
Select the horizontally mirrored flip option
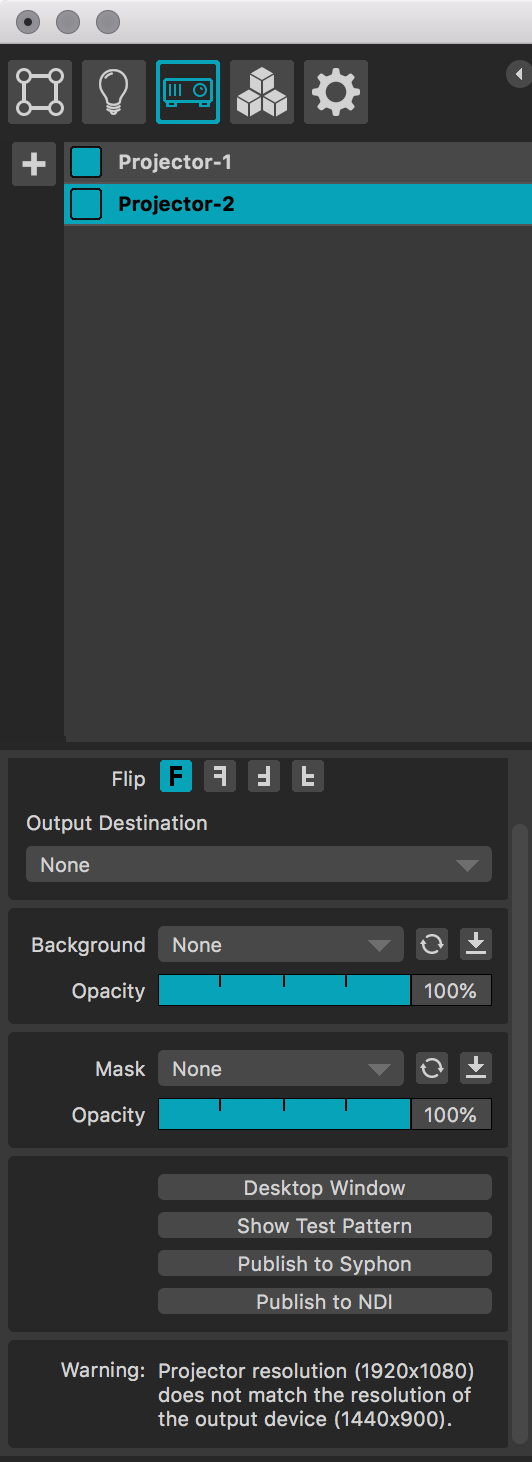tap(220, 776)
